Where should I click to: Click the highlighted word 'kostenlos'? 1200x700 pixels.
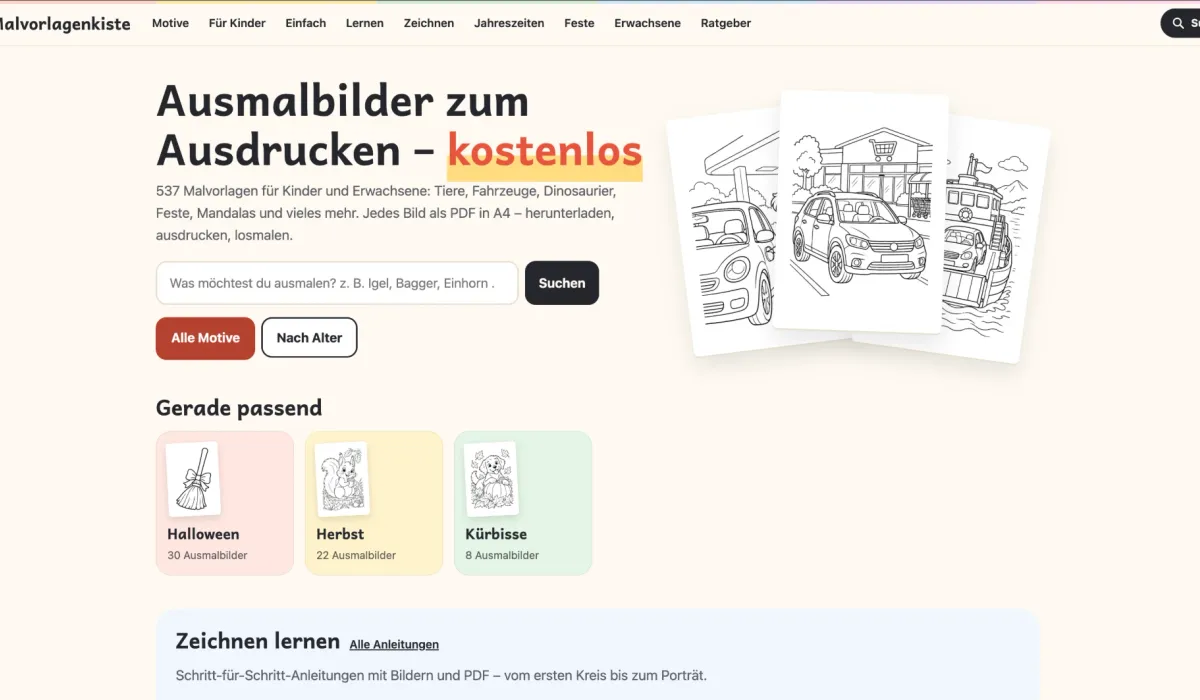545,150
